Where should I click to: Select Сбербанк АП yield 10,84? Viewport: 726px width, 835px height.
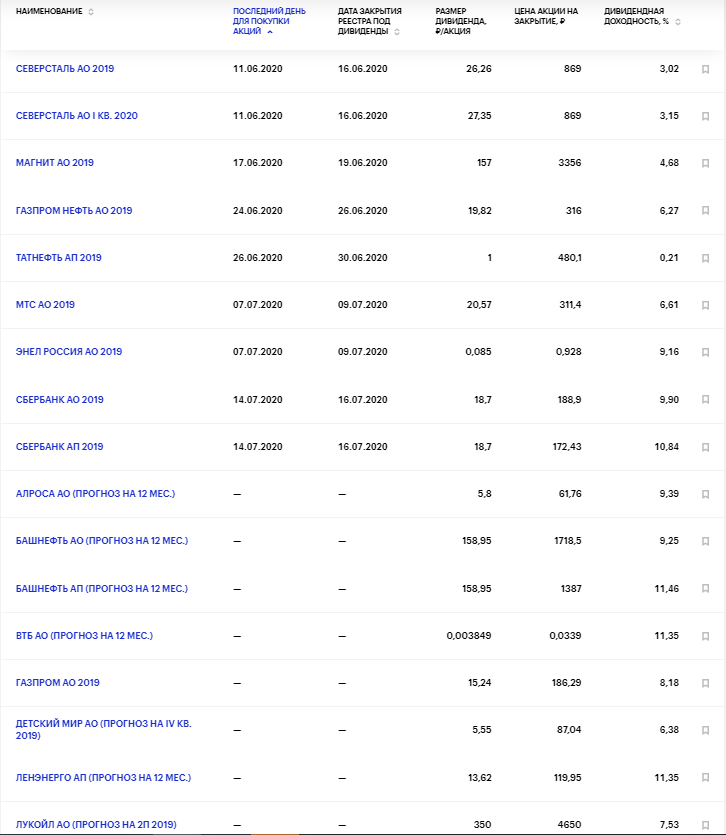[666, 446]
